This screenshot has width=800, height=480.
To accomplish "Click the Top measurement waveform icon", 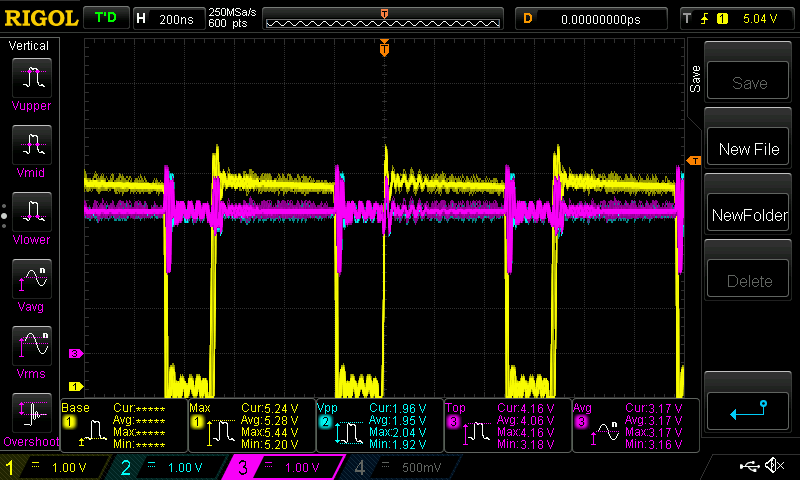I will click(x=478, y=432).
